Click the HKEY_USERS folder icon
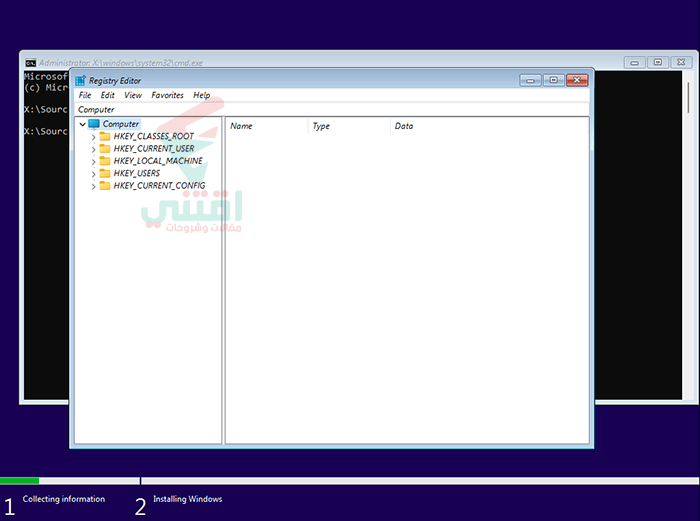 coord(105,173)
